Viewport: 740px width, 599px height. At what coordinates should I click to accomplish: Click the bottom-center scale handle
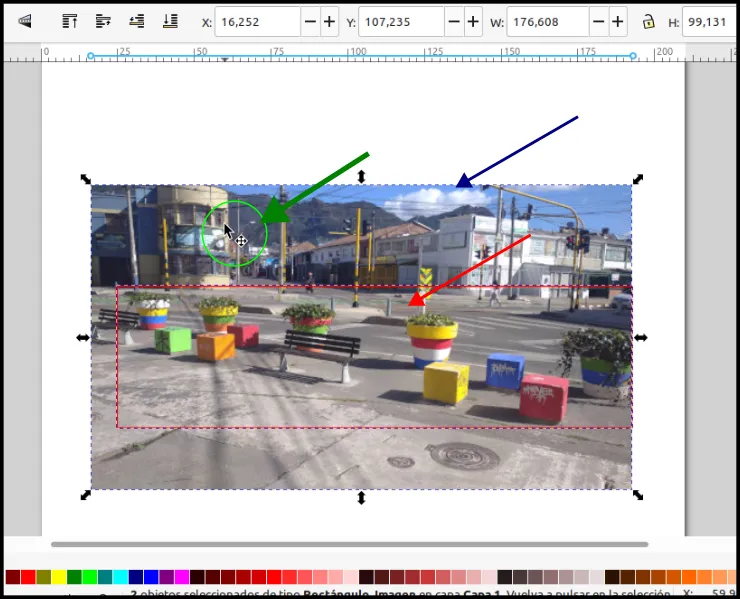361,498
